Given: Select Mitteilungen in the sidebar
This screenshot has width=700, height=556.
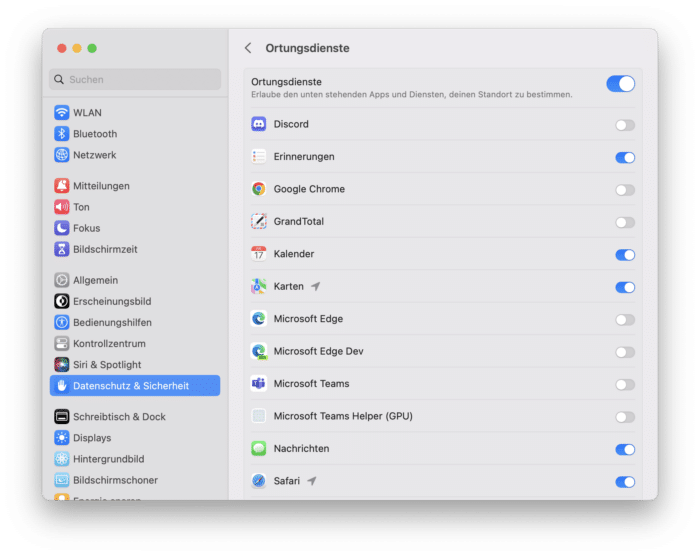Looking at the screenshot, I should pyautogui.click(x=135, y=186).
